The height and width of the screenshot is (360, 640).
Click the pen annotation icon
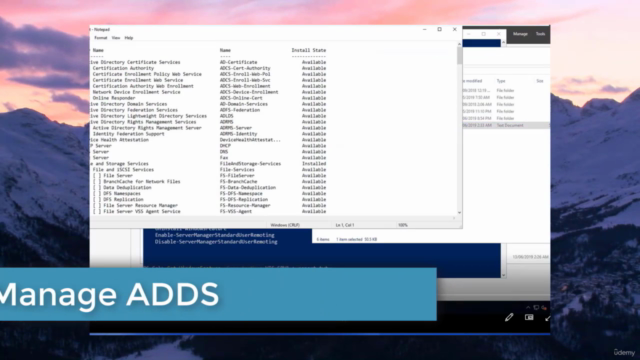click(x=509, y=317)
